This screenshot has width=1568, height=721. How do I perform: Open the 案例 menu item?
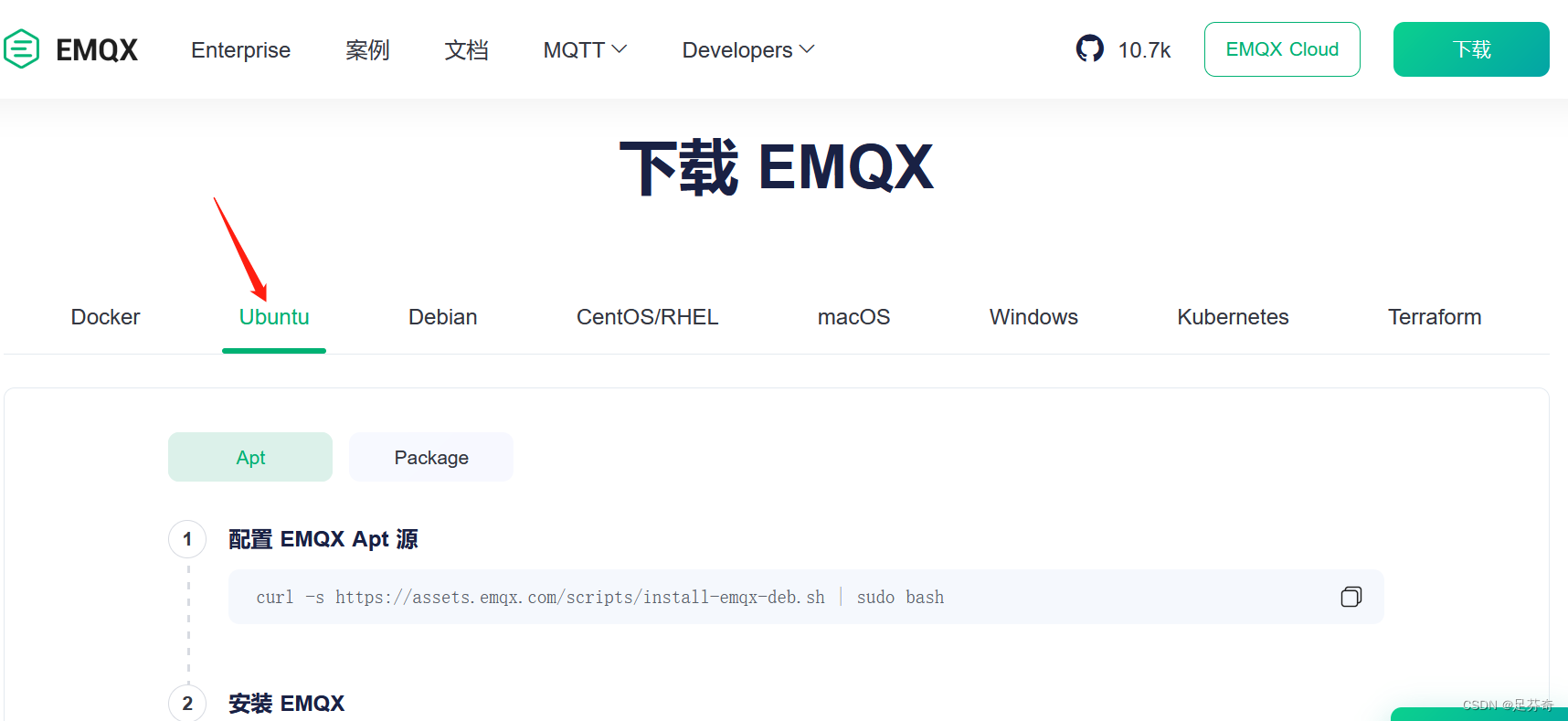(x=367, y=49)
